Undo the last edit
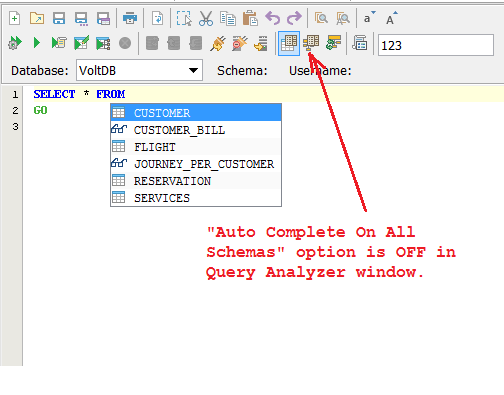This screenshot has width=504, height=395. (273, 18)
